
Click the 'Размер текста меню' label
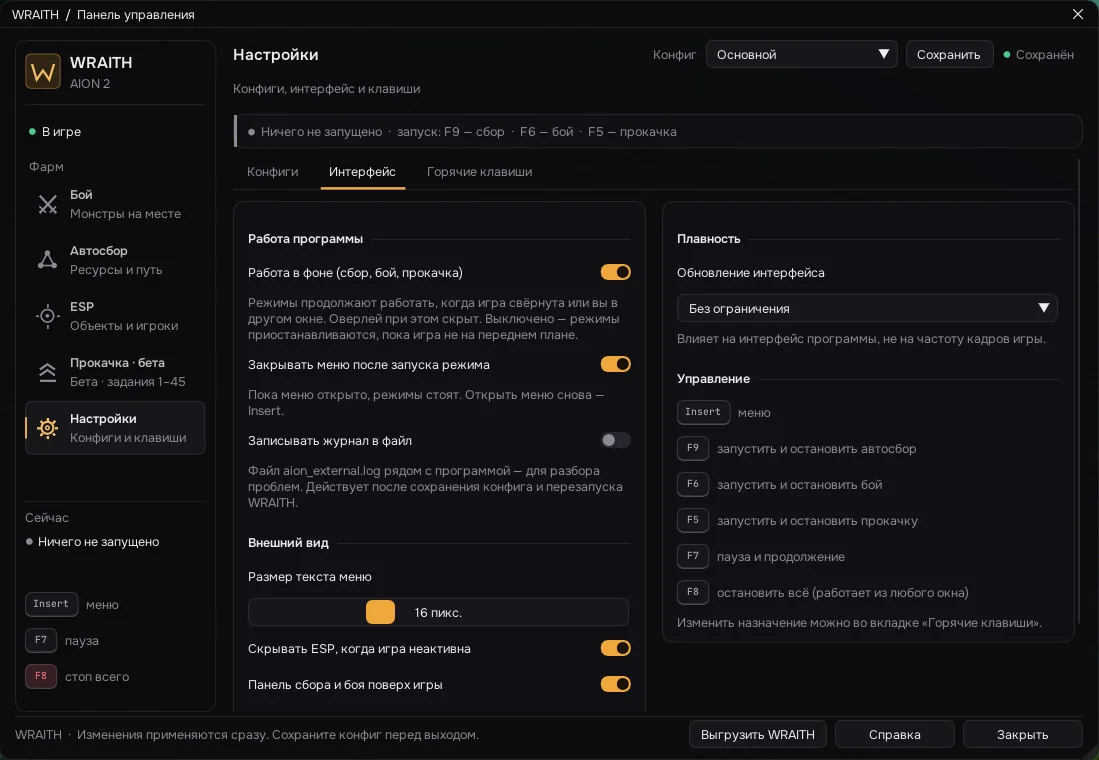(x=310, y=577)
